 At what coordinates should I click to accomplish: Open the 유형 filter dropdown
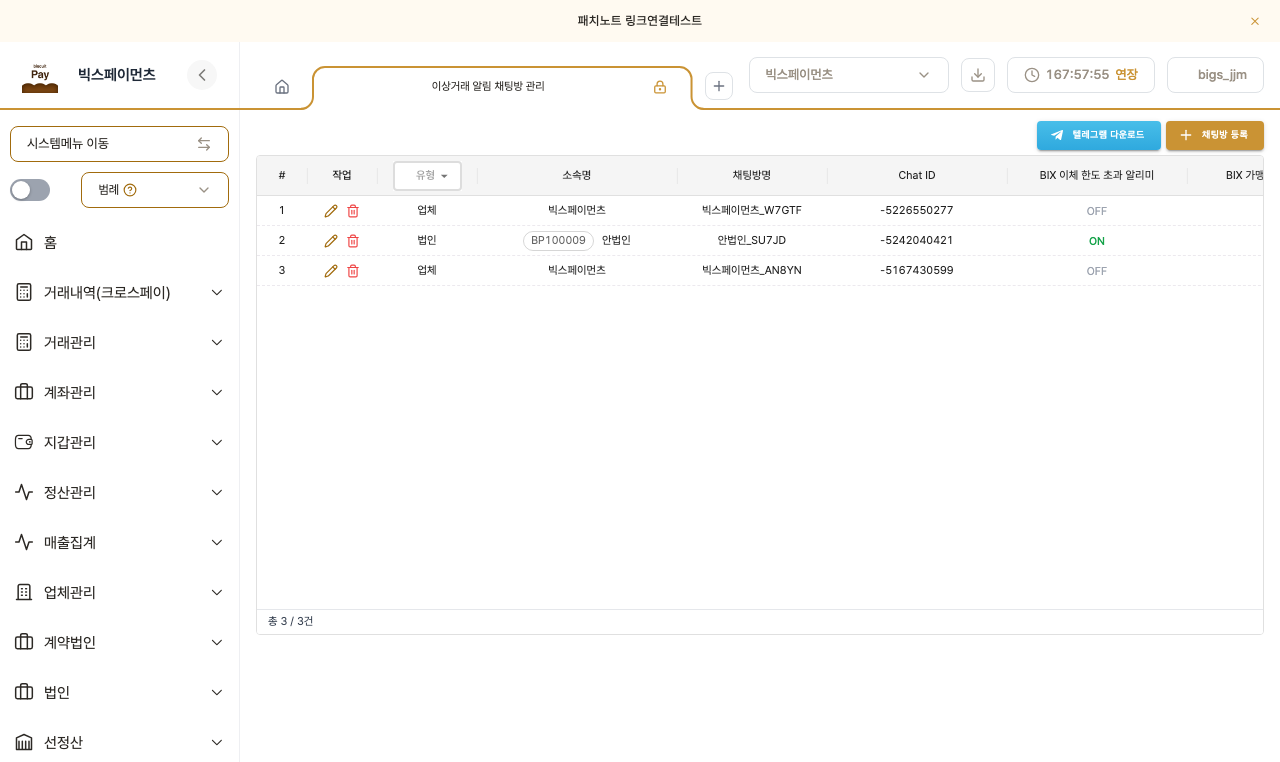pos(427,175)
